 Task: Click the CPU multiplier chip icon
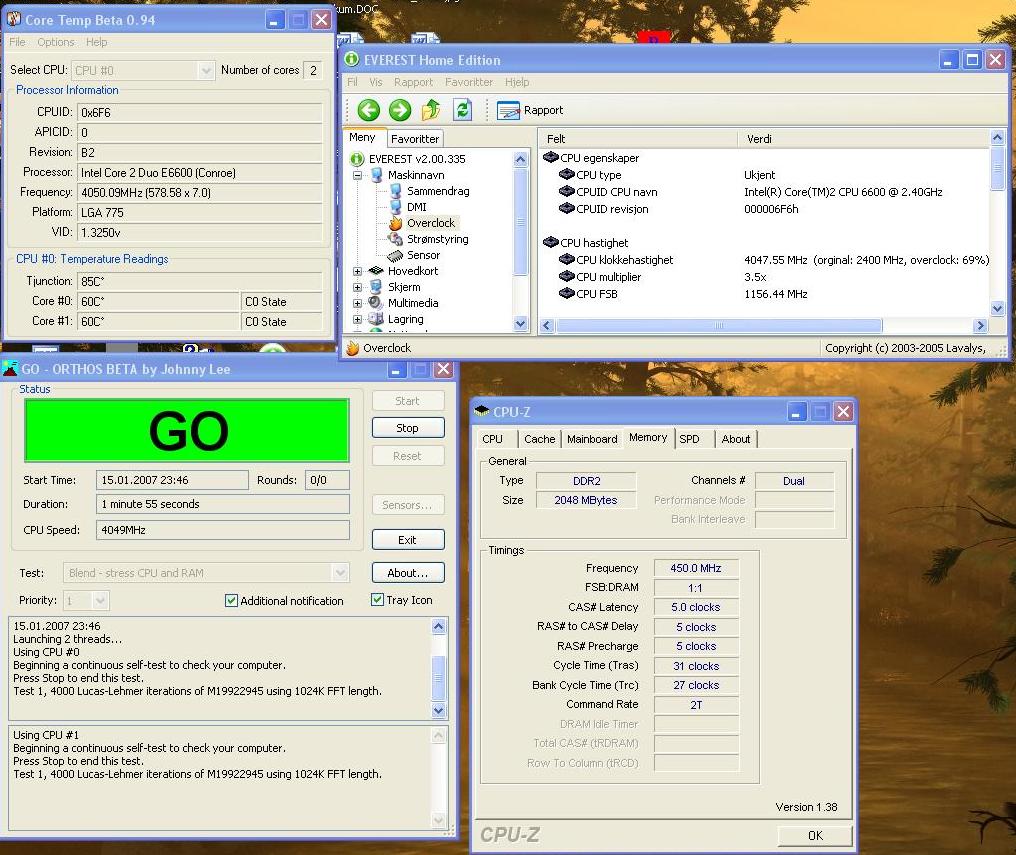566,276
